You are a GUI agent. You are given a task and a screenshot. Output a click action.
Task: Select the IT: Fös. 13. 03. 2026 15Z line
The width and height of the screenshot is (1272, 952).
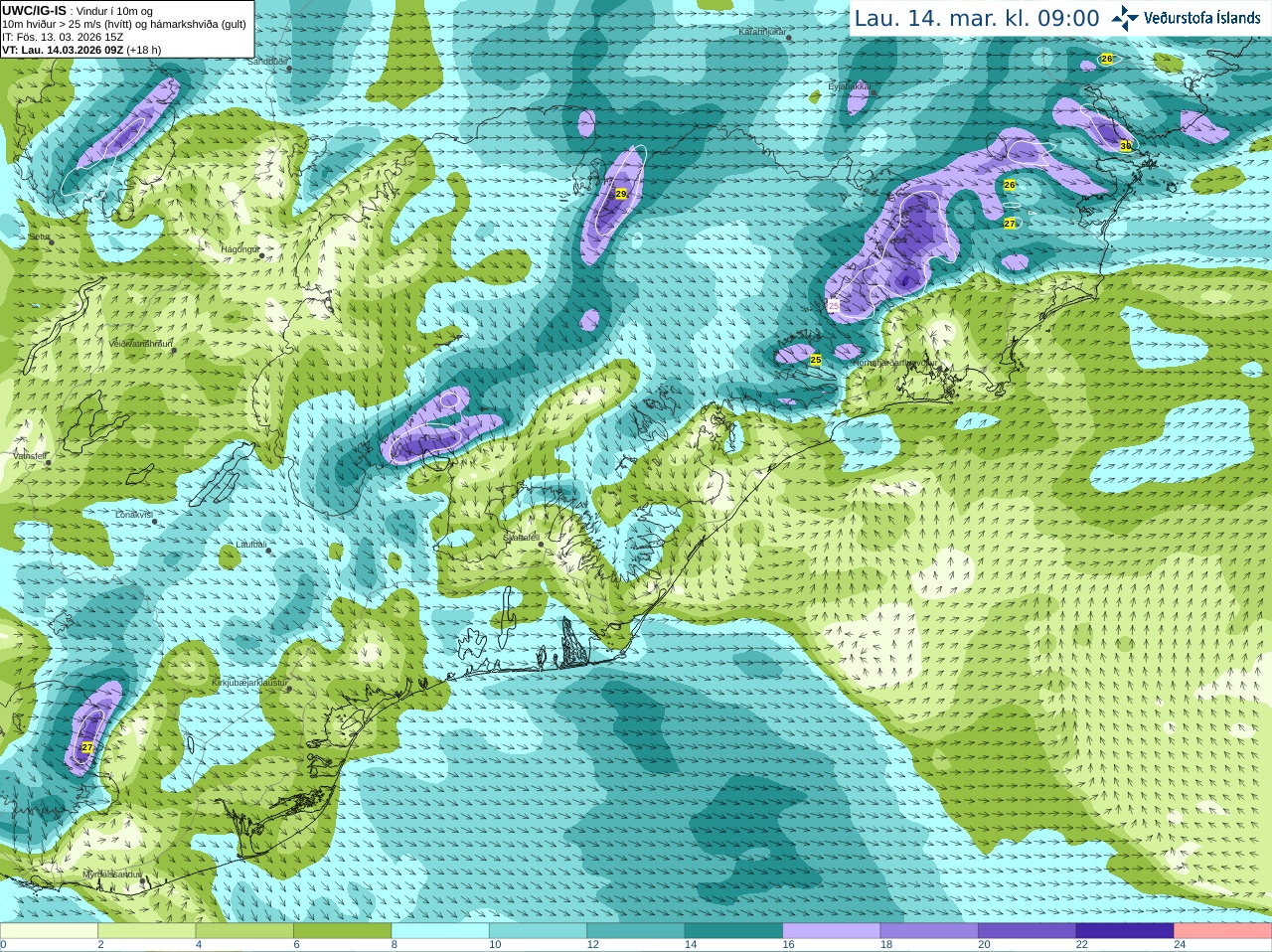(63, 37)
